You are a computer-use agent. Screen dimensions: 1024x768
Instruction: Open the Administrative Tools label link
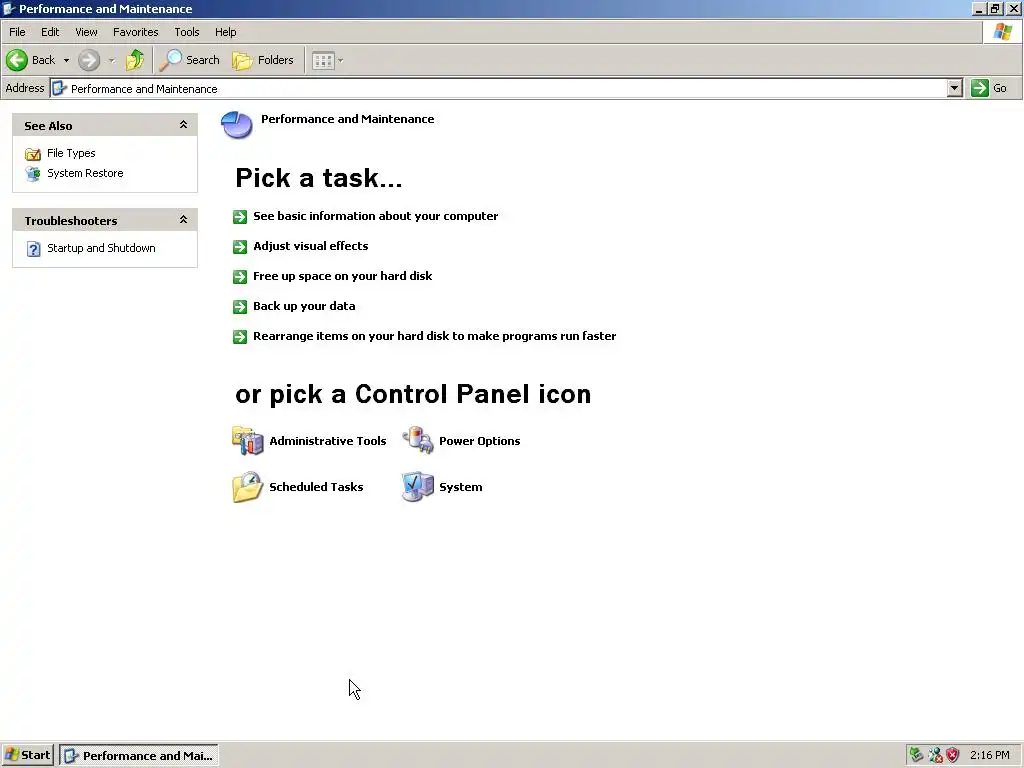tap(328, 441)
